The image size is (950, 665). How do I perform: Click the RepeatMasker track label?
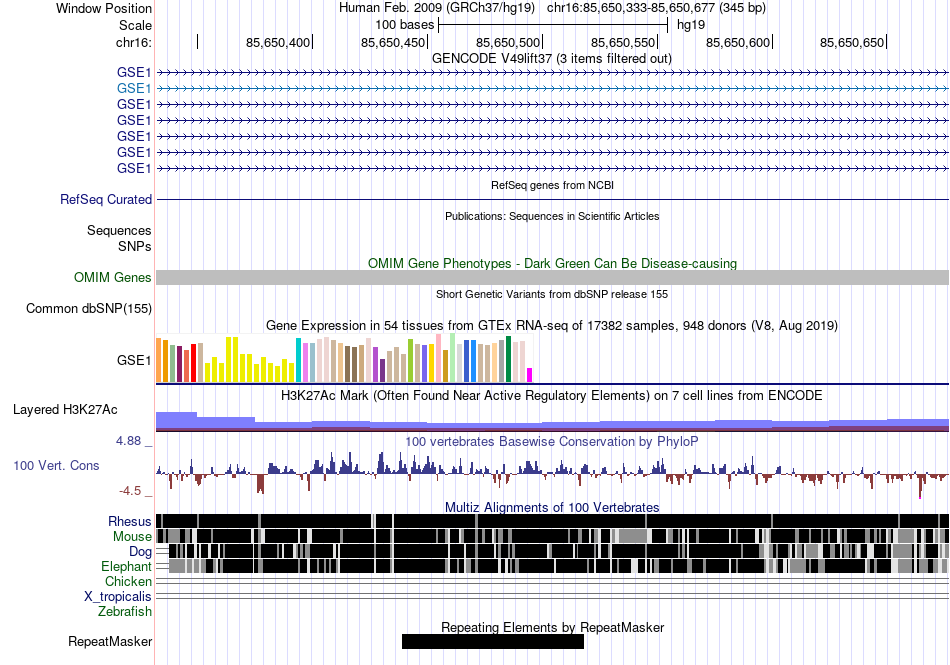pos(110,641)
